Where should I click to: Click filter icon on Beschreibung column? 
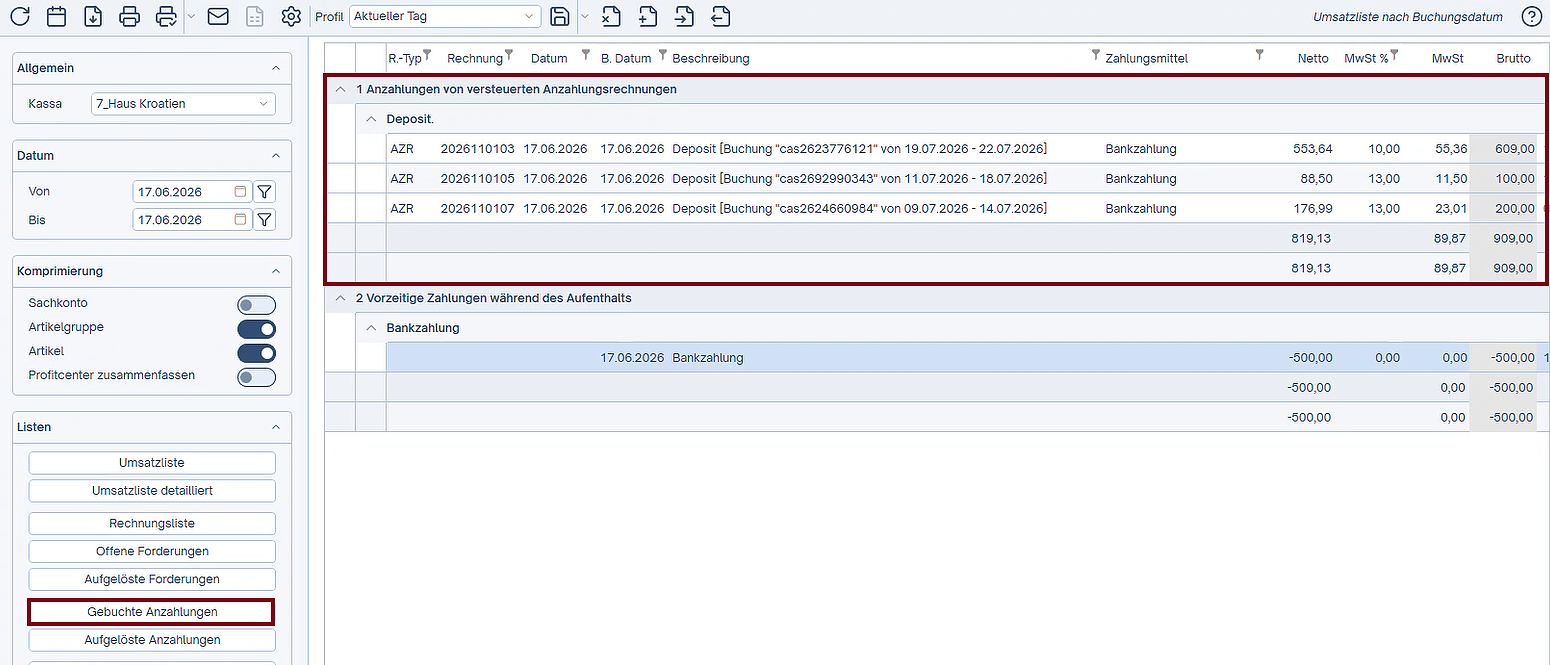tap(1095, 55)
